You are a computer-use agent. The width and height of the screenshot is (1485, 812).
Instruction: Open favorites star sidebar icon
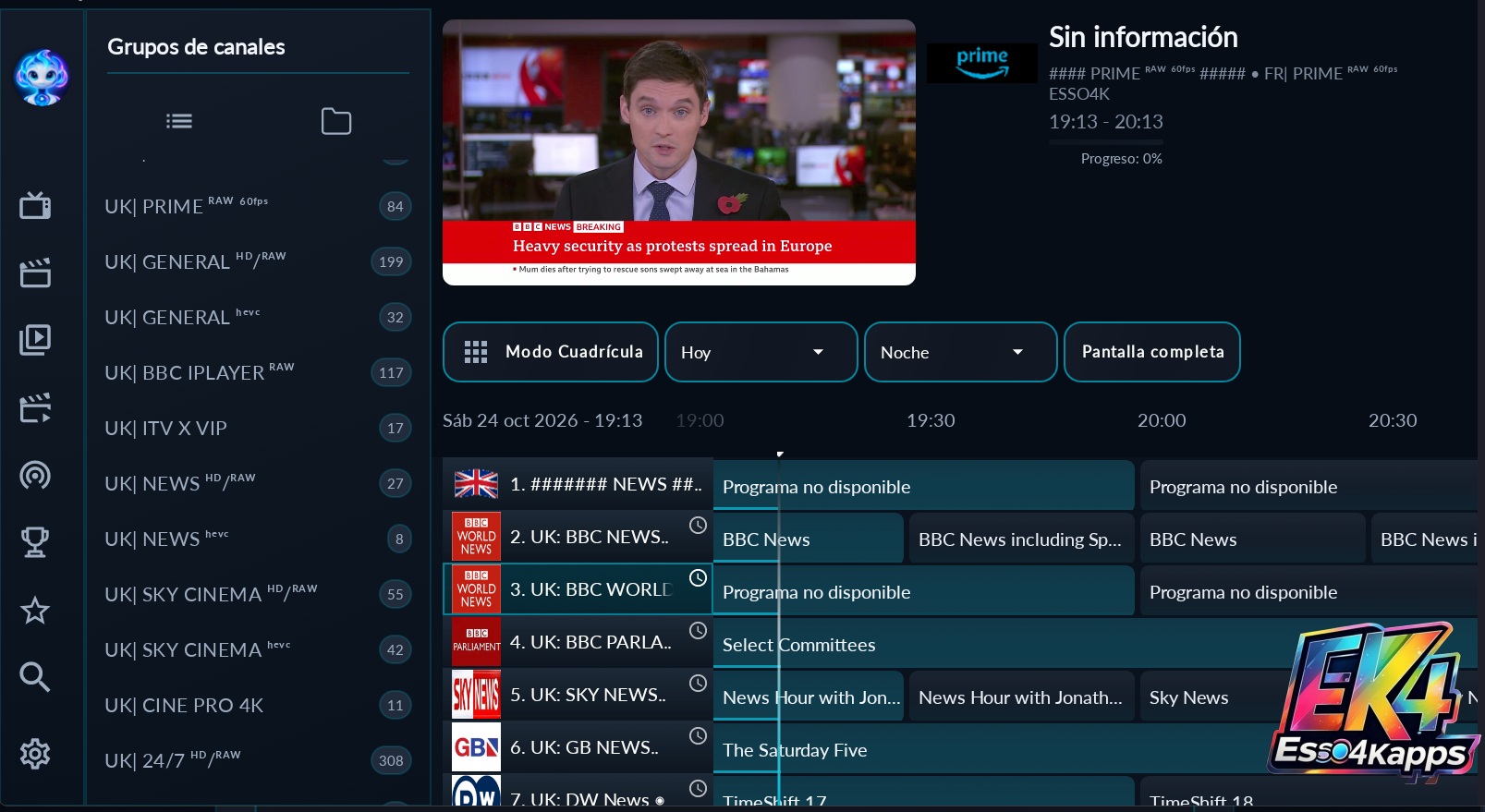click(x=35, y=610)
